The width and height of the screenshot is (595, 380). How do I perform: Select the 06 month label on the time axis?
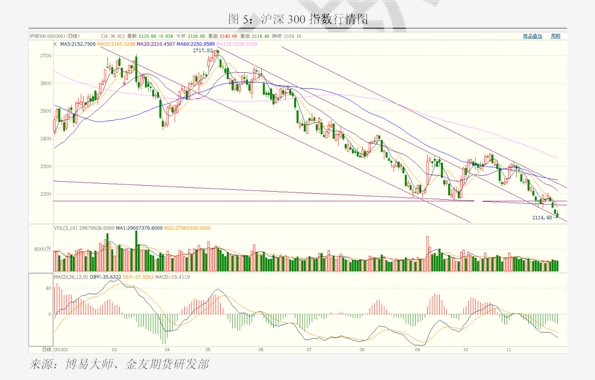pyautogui.click(x=261, y=350)
